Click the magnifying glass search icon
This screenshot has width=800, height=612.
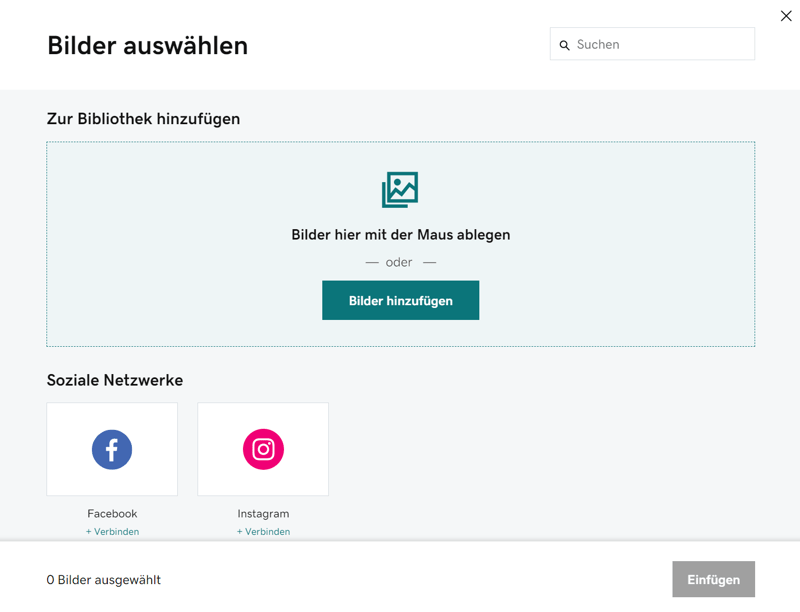(565, 45)
